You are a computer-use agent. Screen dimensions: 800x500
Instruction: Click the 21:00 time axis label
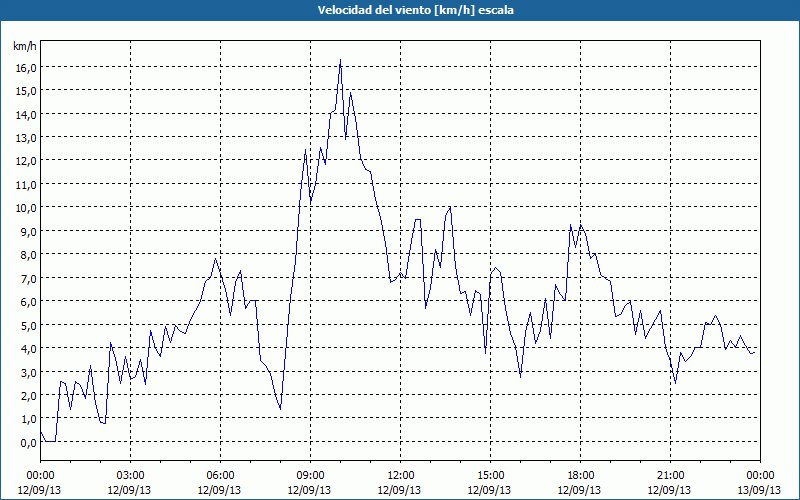tap(670, 476)
